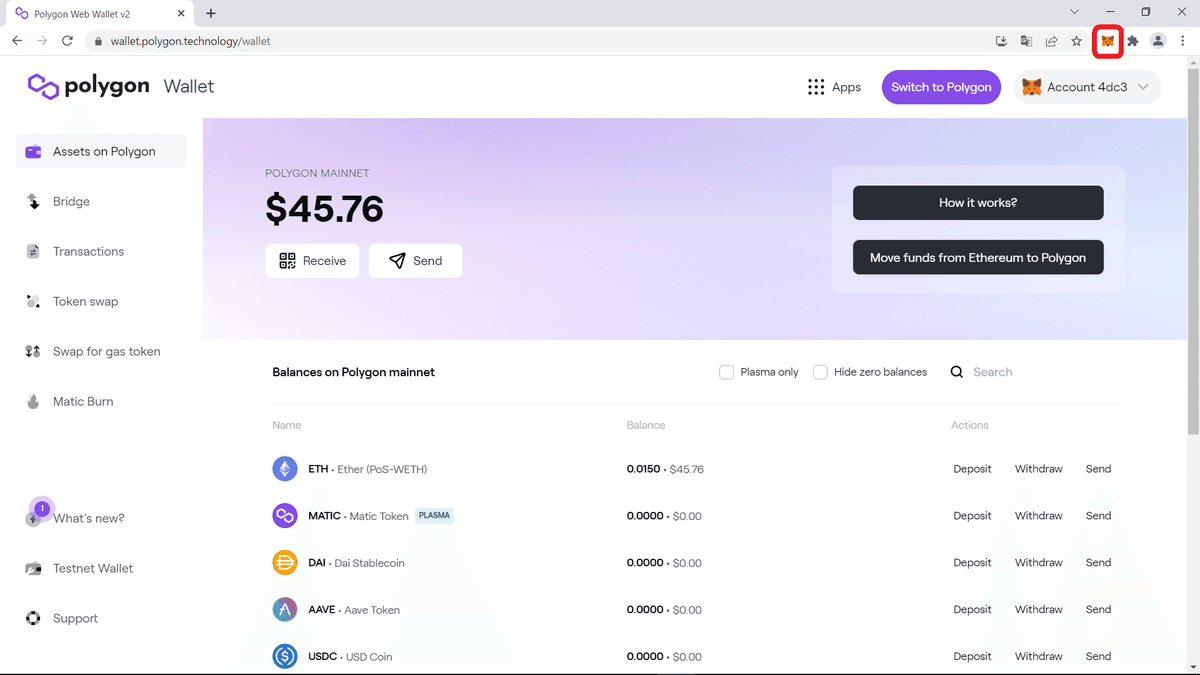The width and height of the screenshot is (1200, 675).
Task: Click the PLASMA badge next to Matic Token
Action: [x=434, y=516]
